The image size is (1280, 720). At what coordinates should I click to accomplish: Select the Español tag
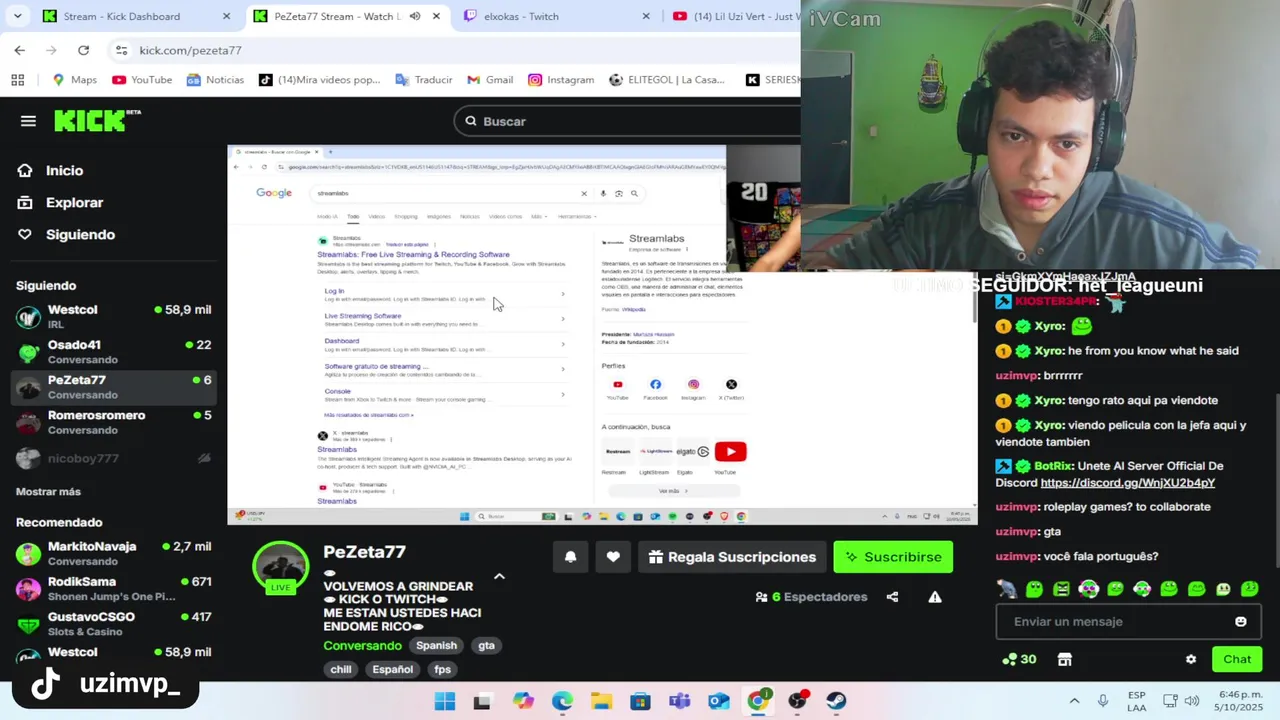click(x=393, y=670)
